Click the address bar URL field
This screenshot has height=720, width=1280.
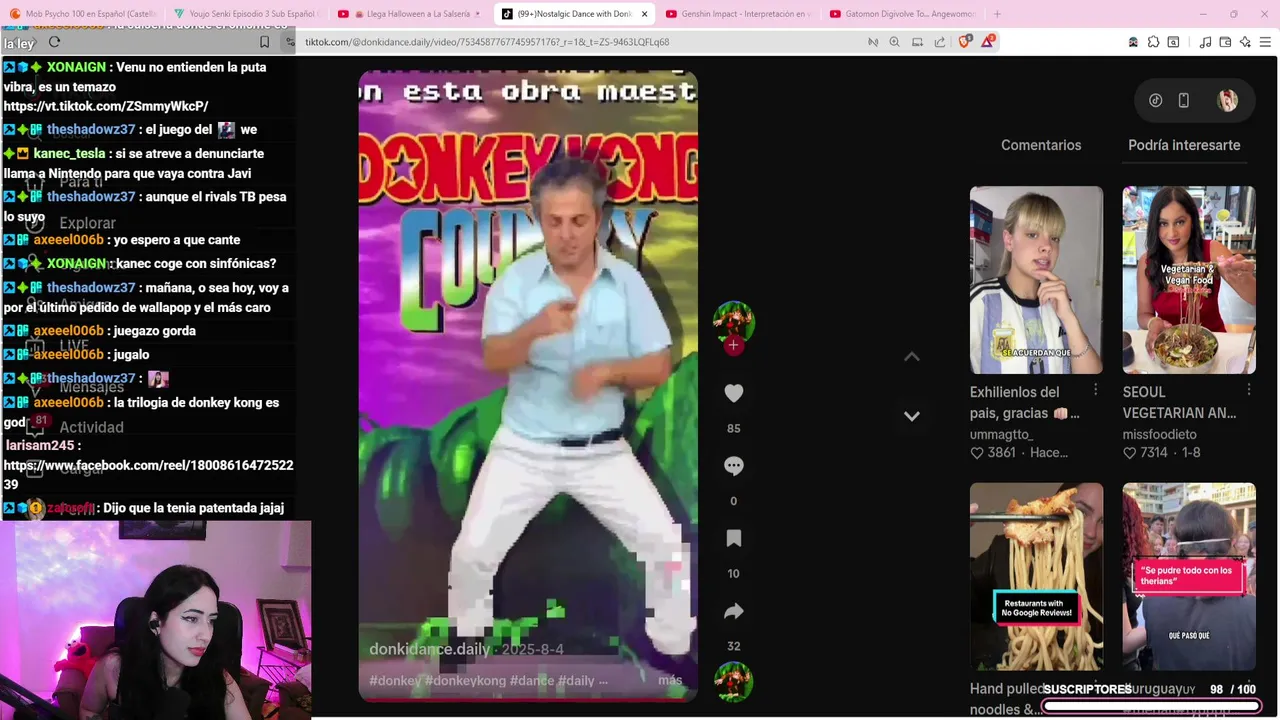(580, 42)
